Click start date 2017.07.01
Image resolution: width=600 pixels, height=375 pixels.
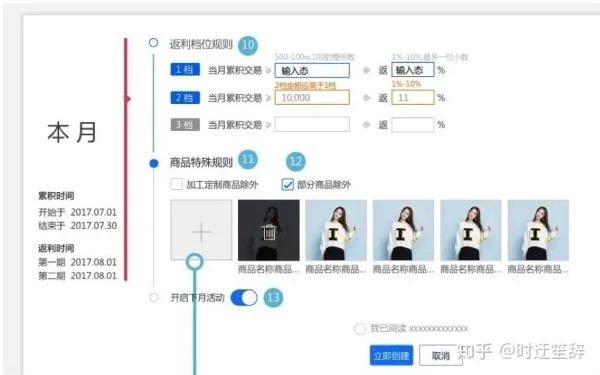[x=94, y=212]
